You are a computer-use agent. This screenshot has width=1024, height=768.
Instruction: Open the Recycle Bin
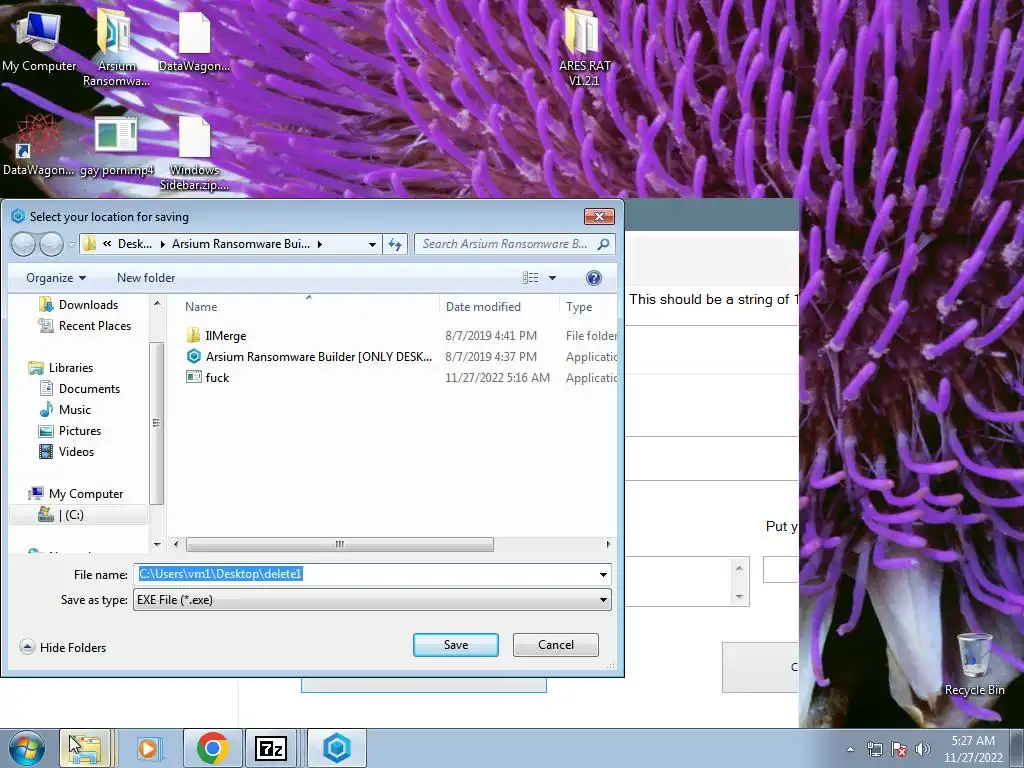click(974, 665)
